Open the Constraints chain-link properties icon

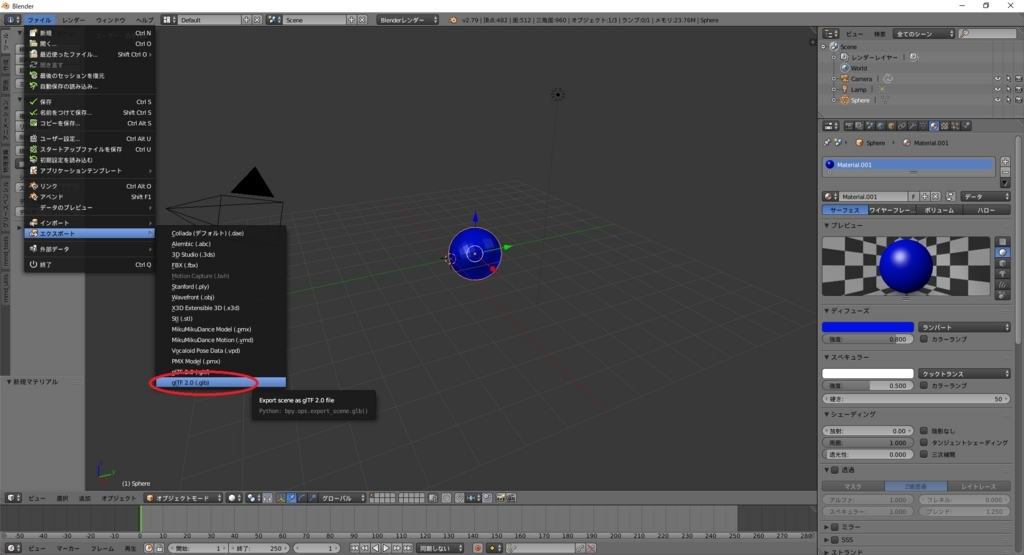[x=902, y=126]
